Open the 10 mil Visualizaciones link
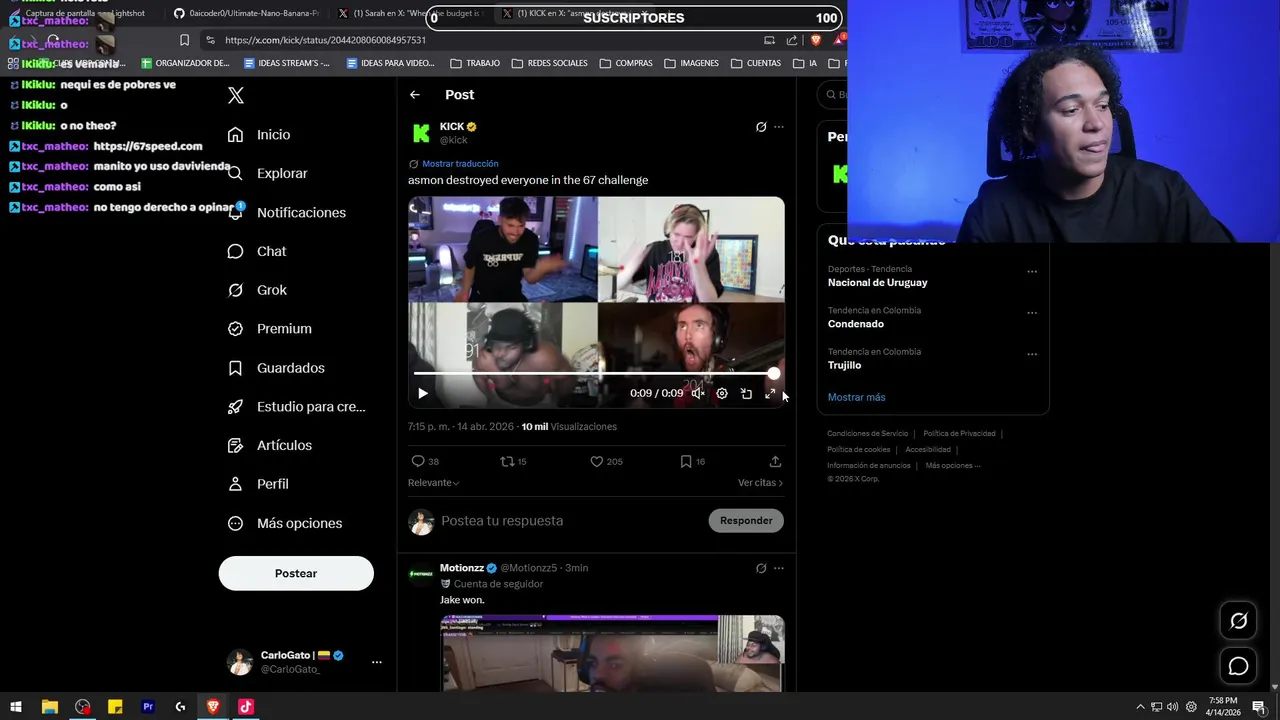Screen dimensions: 1280x720 569,427
